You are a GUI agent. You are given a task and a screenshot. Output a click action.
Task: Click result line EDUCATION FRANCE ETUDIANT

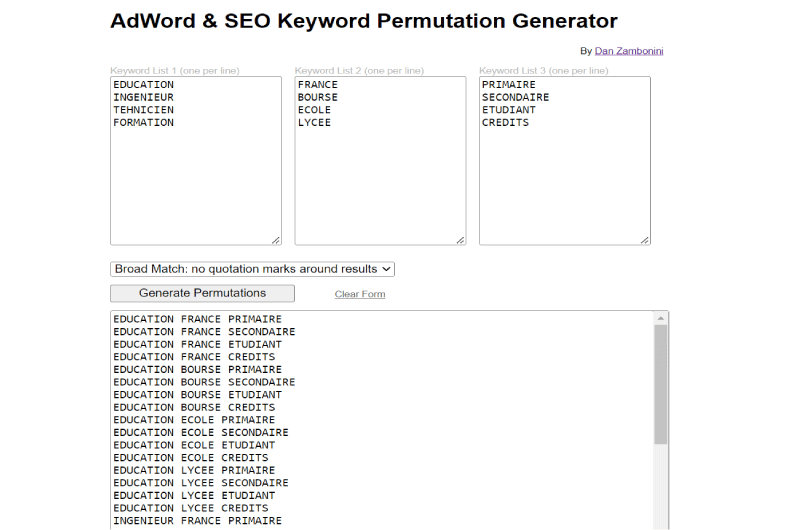pyautogui.click(x=197, y=345)
